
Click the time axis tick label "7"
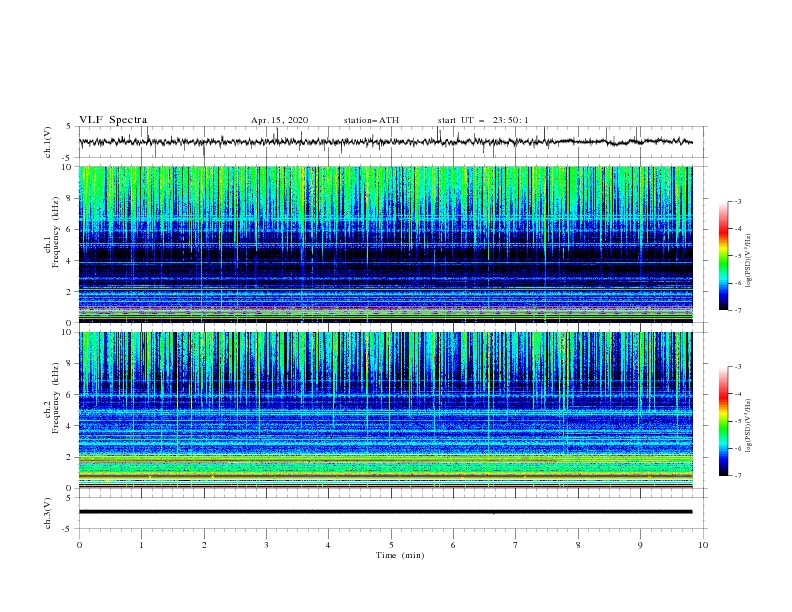pyautogui.click(x=516, y=545)
